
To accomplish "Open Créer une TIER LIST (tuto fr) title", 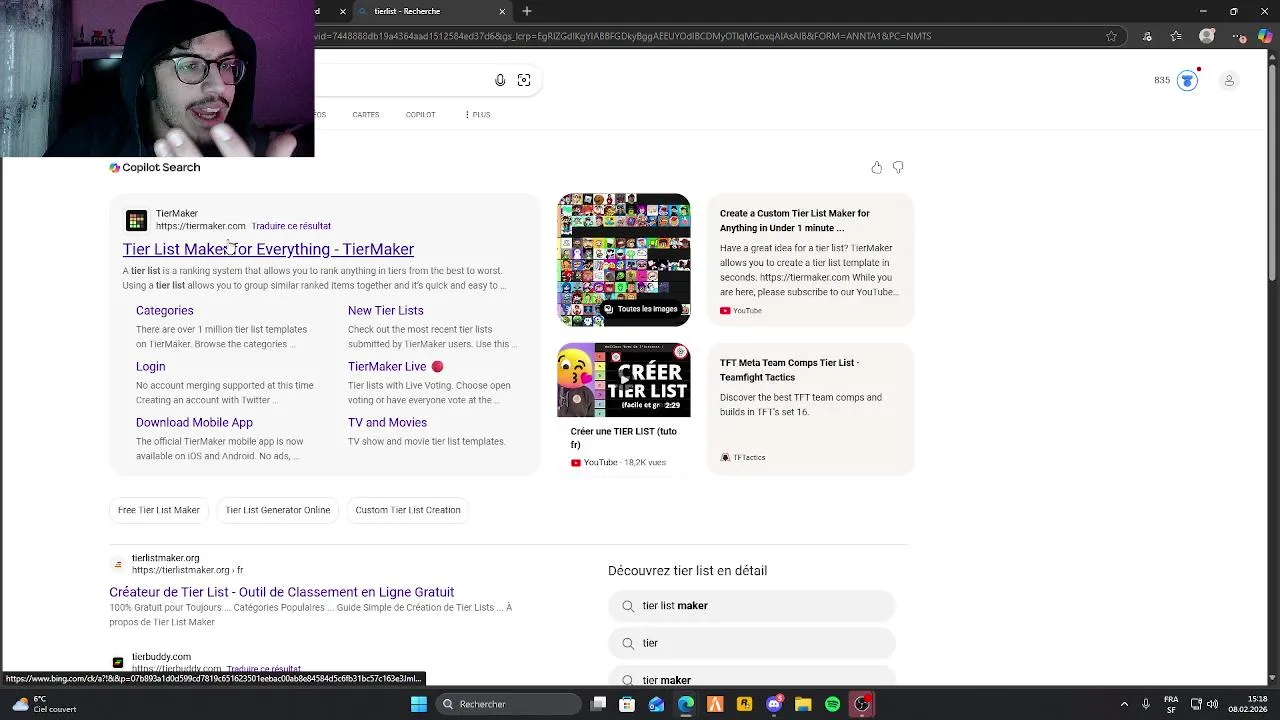I will (x=624, y=438).
